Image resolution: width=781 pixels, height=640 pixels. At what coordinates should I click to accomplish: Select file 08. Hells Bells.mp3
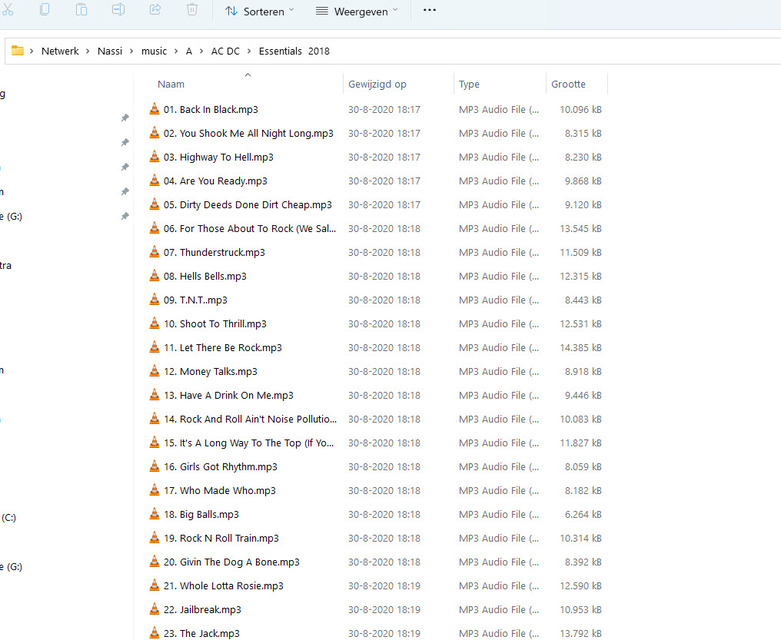coord(205,276)
